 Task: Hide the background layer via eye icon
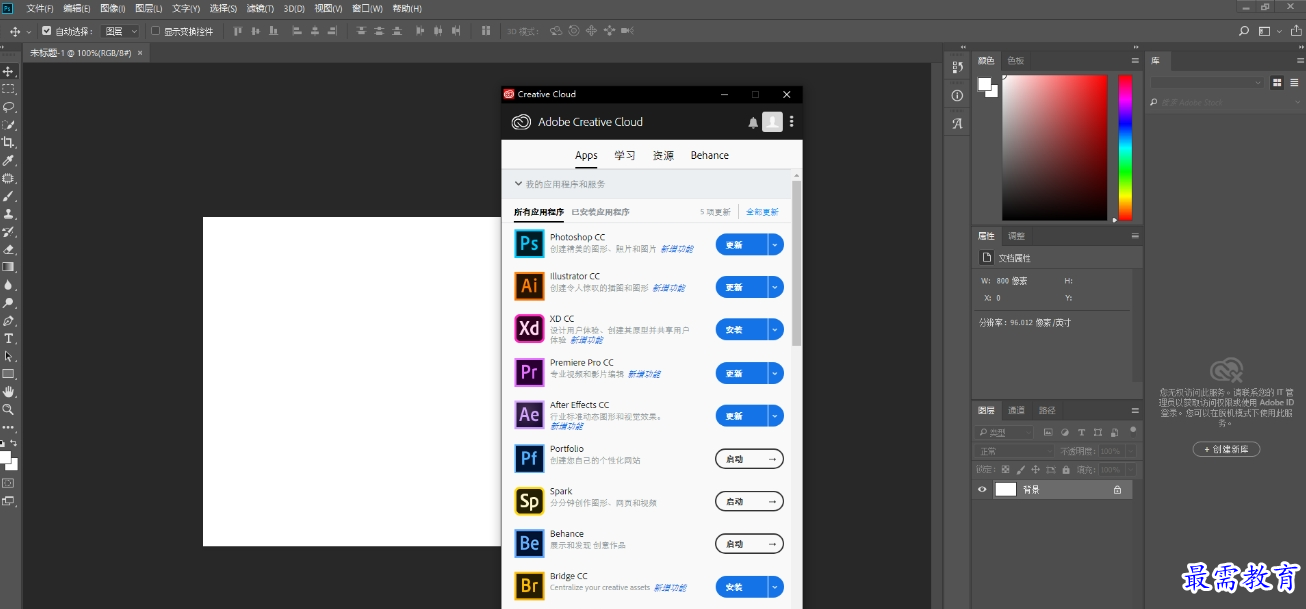982,490
